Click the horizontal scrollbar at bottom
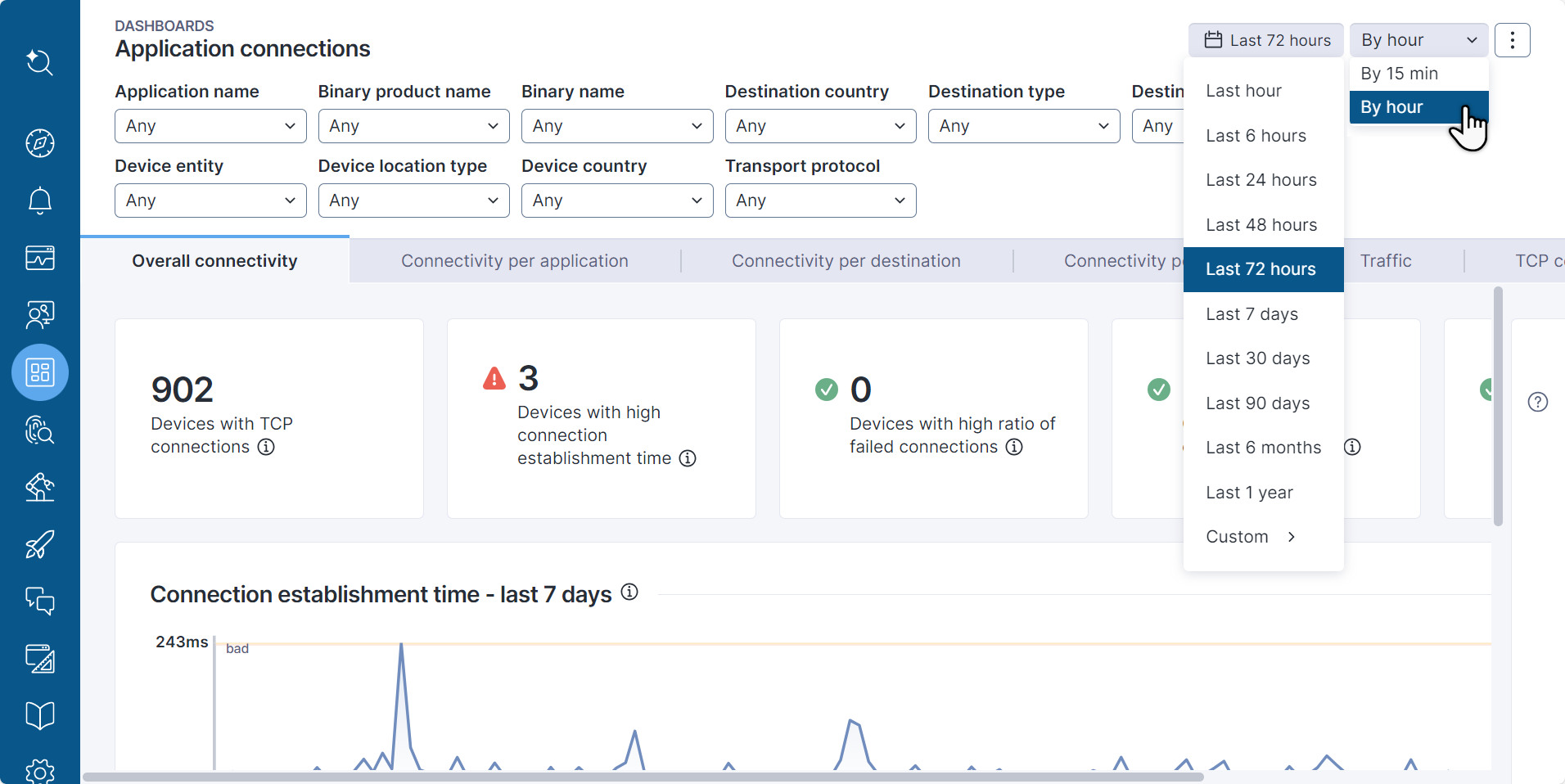This screenshot has width=1565, height=784. point(643,777)
